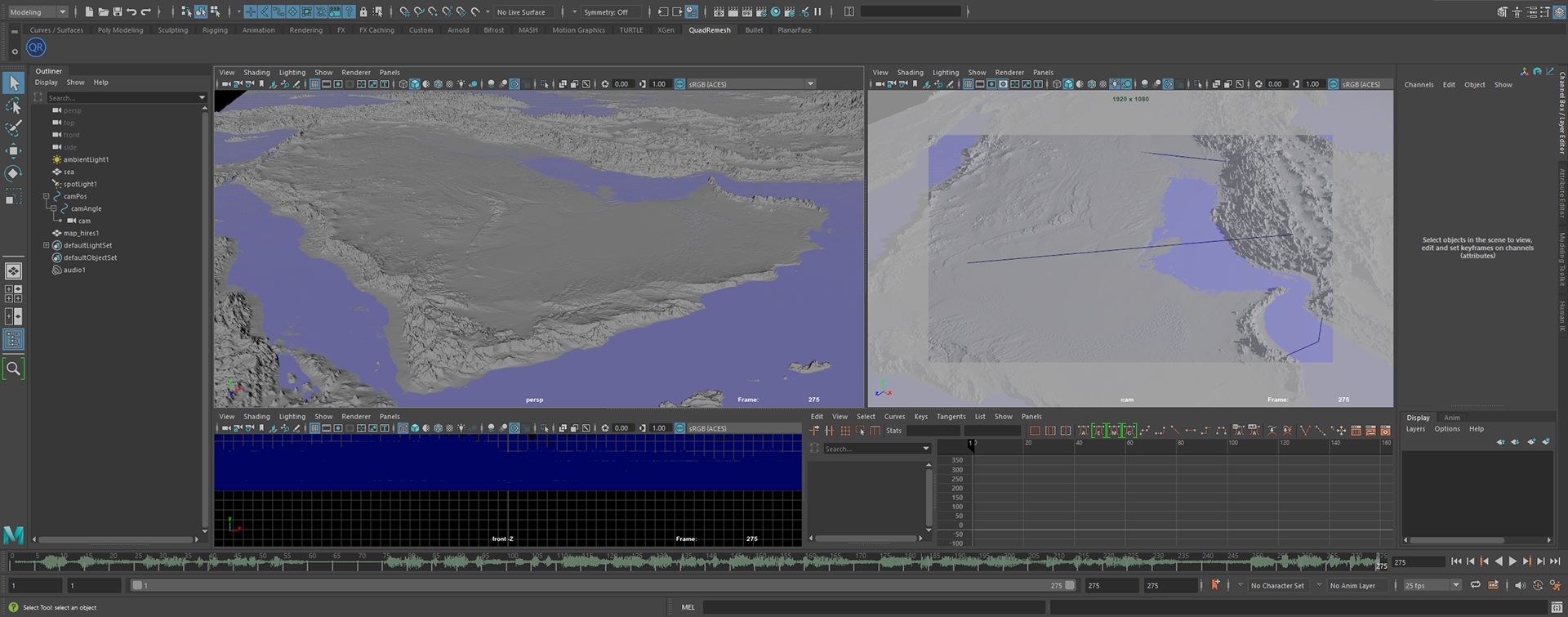Expand the camPos node in Outliner
The width and height of the screenshot is (1568, 617).
pos(47,196)
